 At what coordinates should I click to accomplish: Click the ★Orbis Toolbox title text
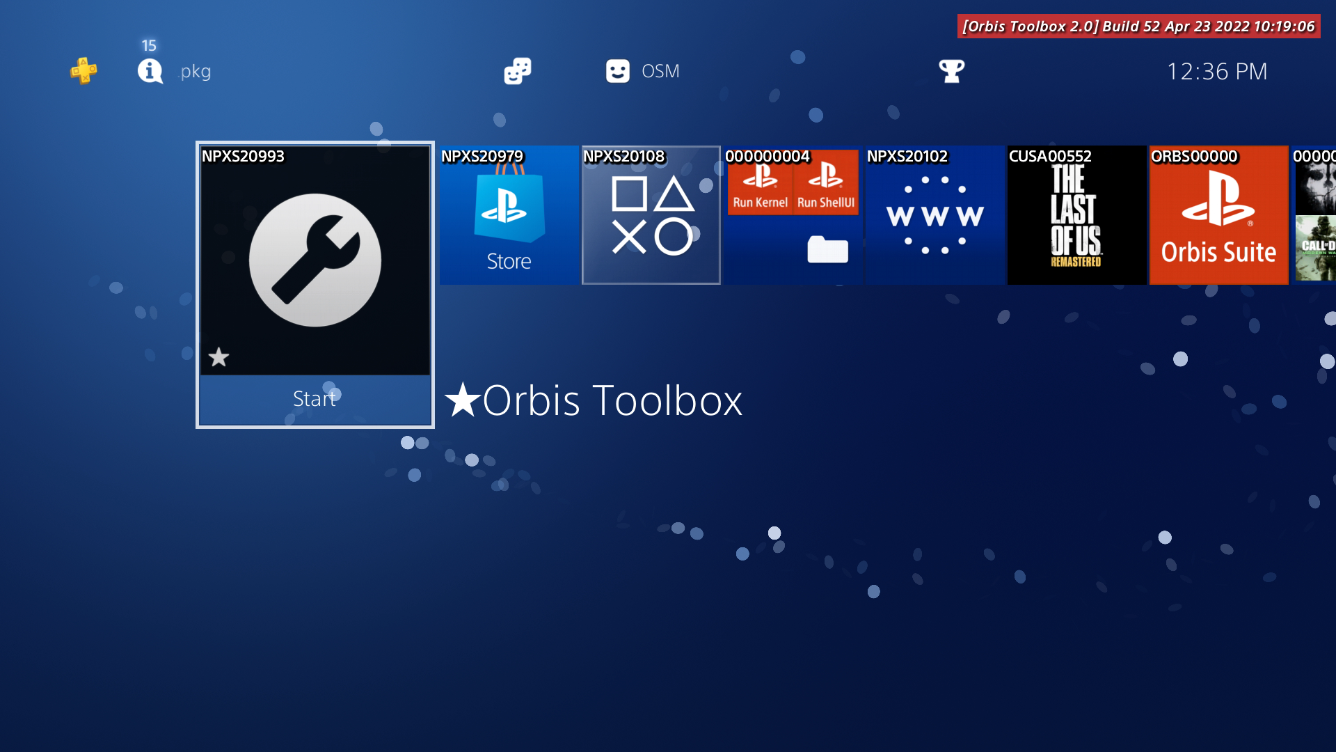(x=594, y=400)
